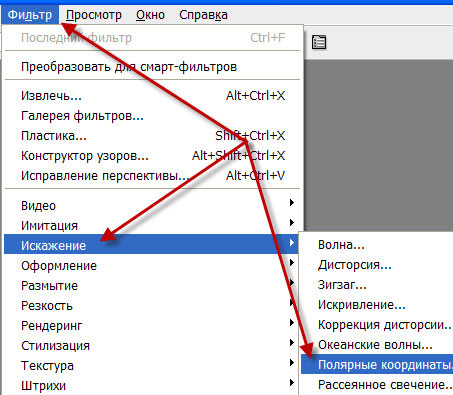Choose the Зигзаг... filter
Image resolution: width=453 pixels, height=395 pixels.
377,285
